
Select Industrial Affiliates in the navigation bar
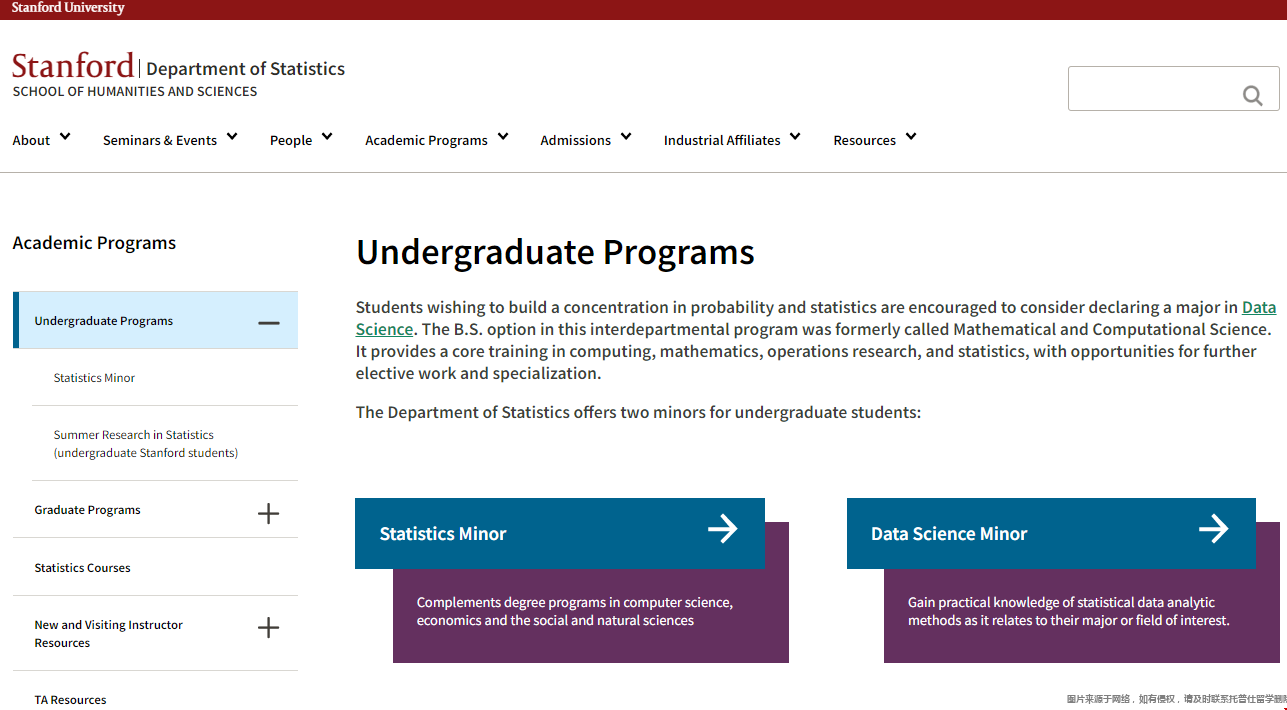point(722,140)
